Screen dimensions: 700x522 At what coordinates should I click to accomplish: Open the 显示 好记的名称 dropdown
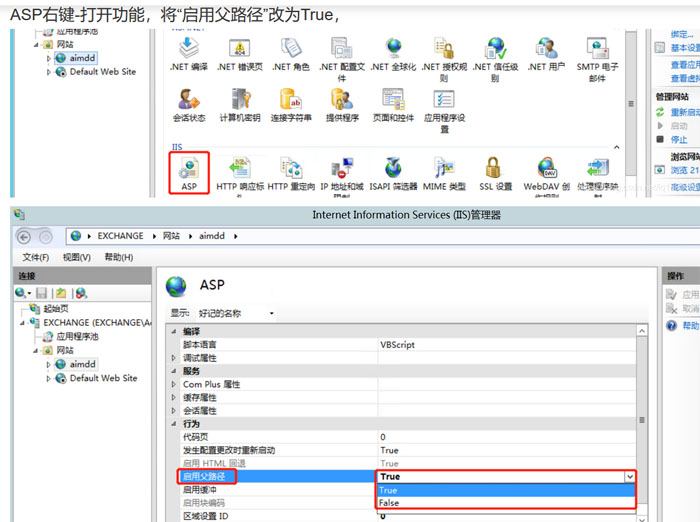pos(236,313)
